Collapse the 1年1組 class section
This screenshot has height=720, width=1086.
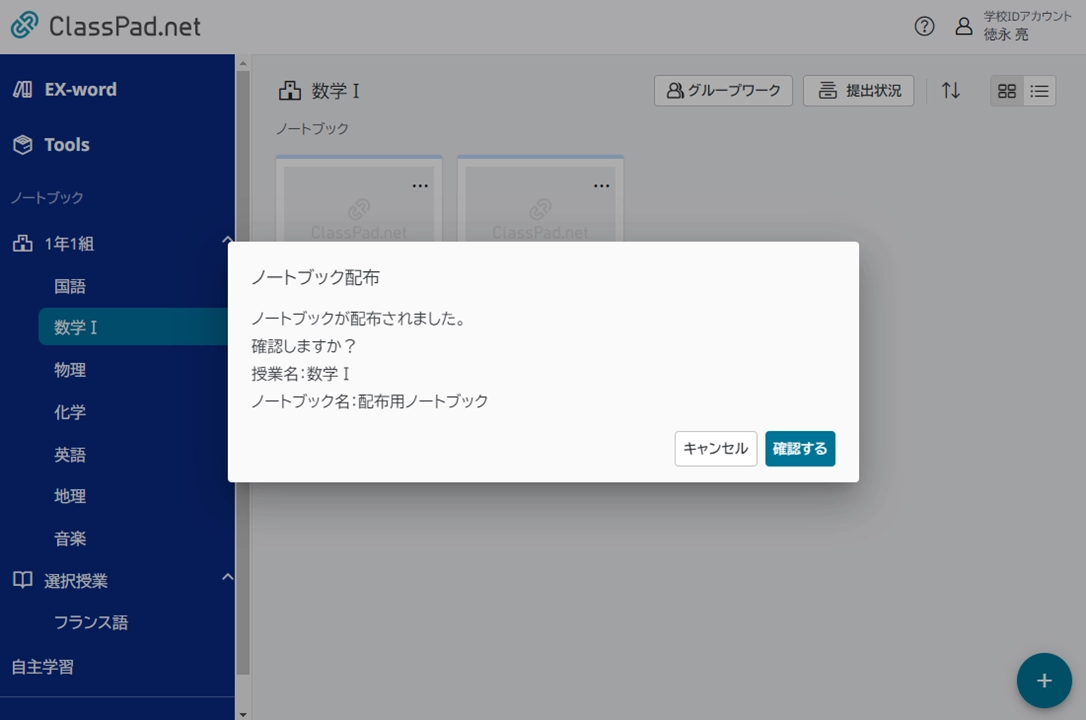click(x=227, y=242)
